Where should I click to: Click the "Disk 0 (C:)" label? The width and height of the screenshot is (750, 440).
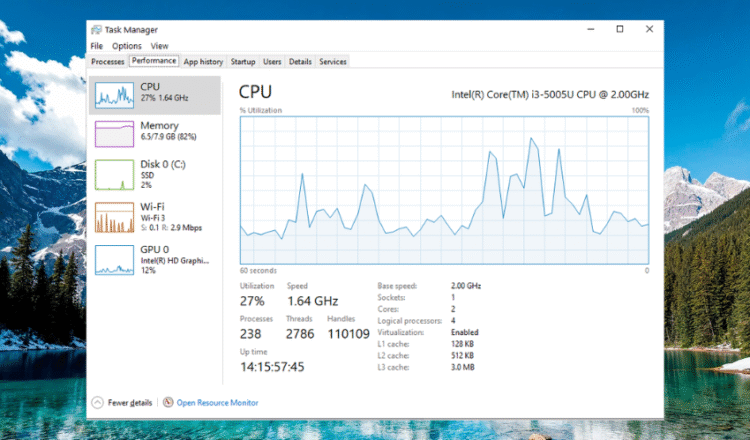[x=163, y=164]
